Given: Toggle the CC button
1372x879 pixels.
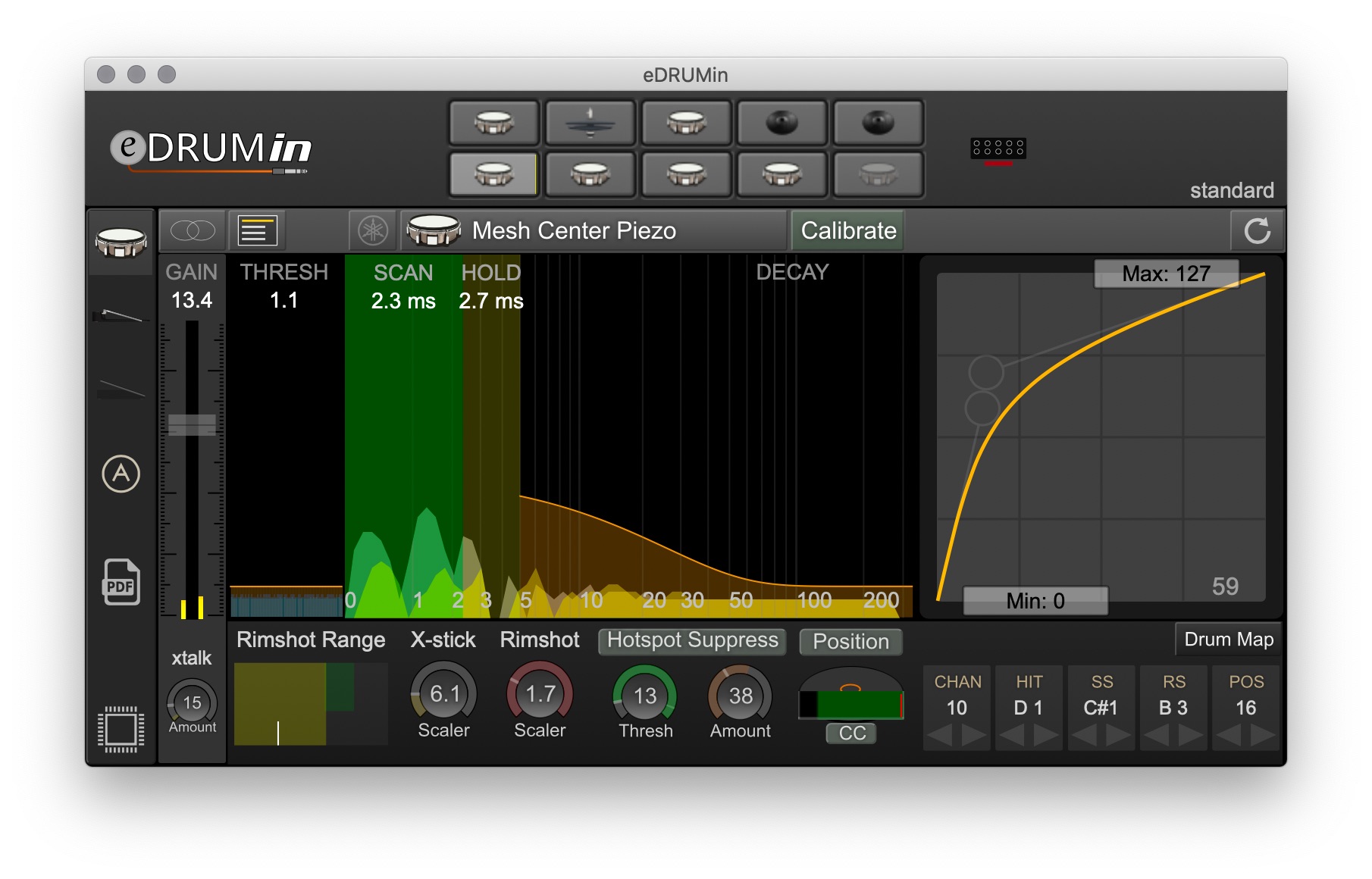Looking at the screenshot, I should click(x=852, y=733).
